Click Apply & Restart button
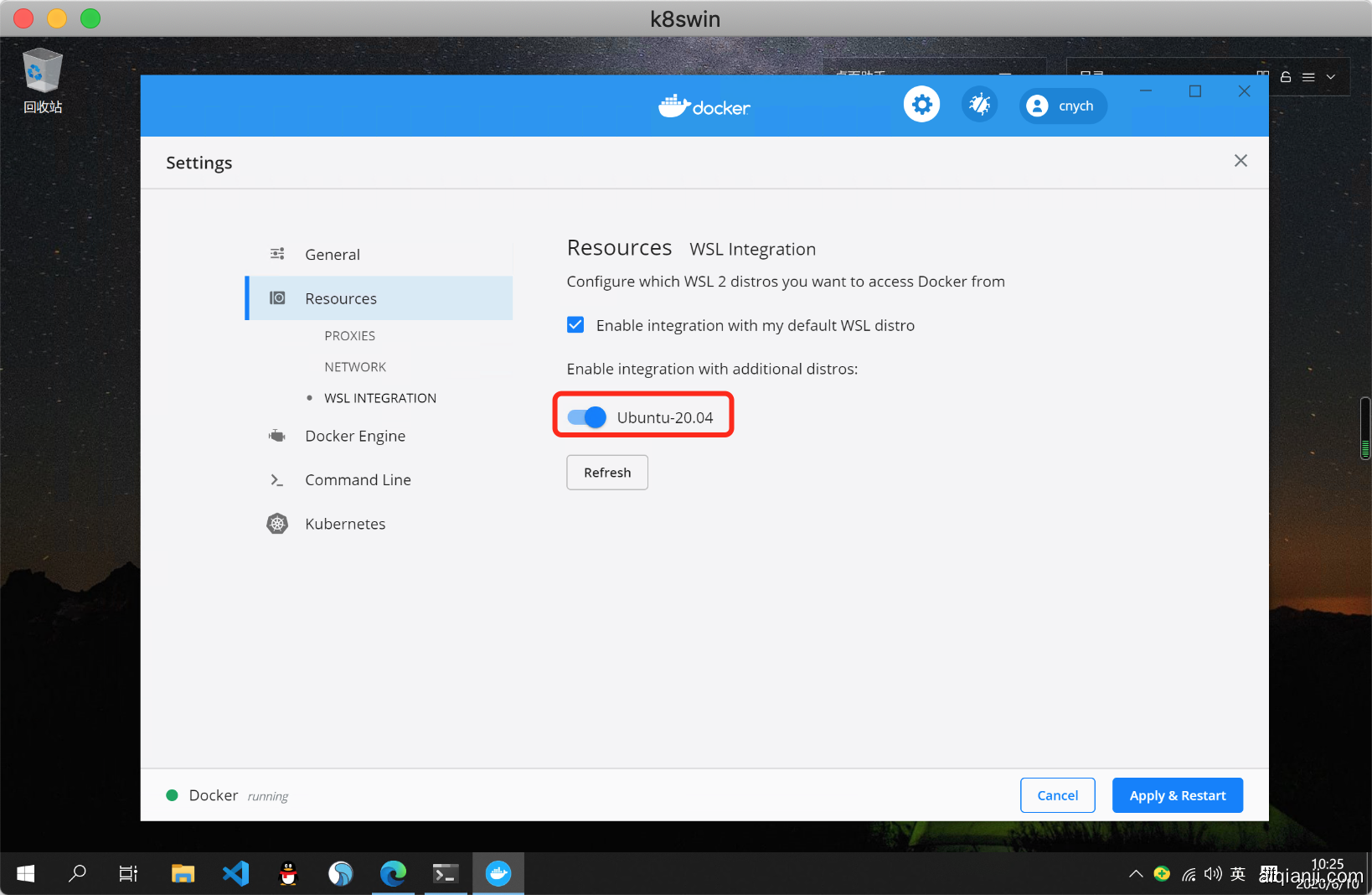Viewport: 1372px width, 895px height. (x=1177, y=795)
